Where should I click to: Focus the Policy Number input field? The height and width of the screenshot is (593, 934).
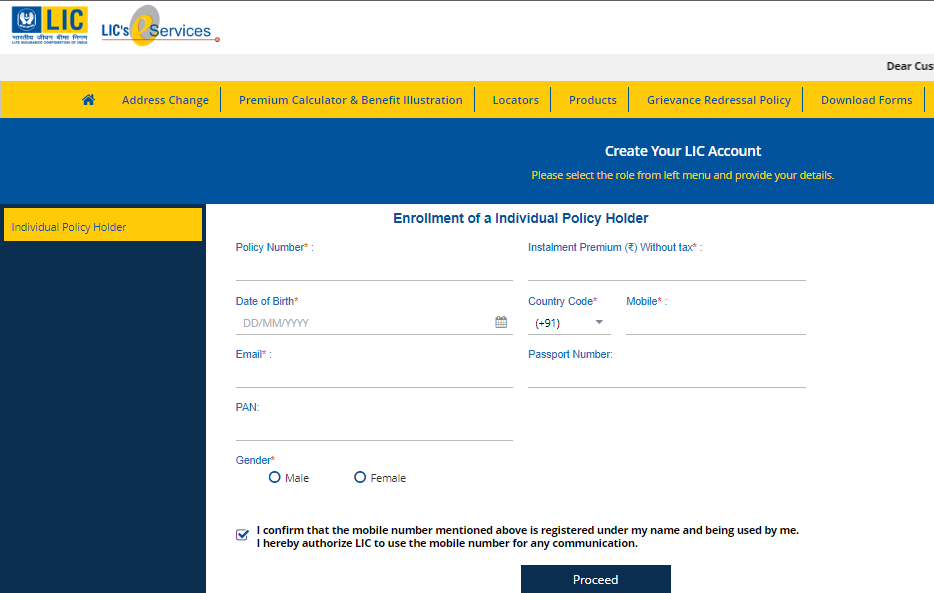click(374, 270)
